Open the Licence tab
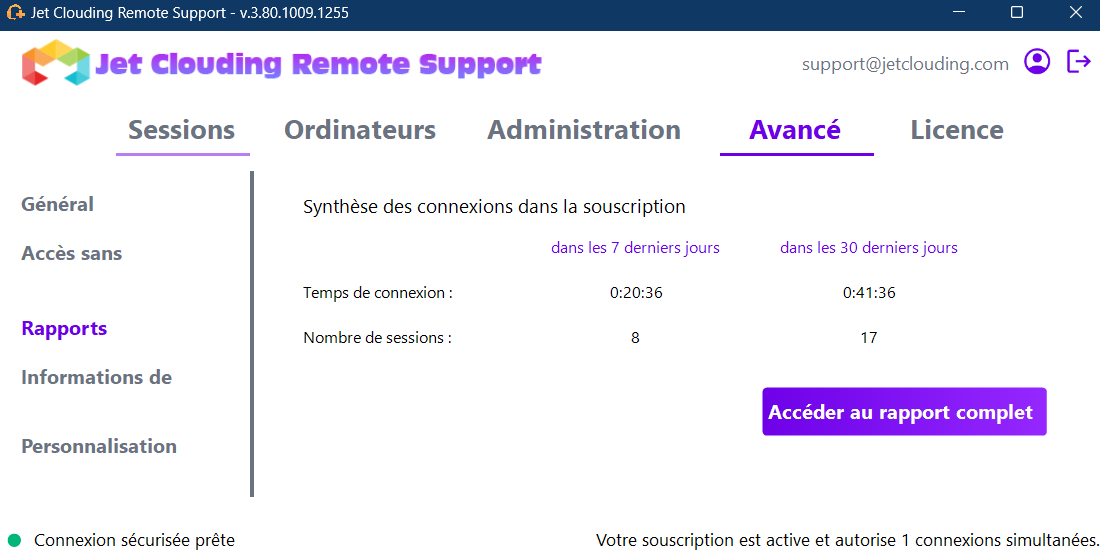The height and width of the screenshot is (551, 1100). click(x=957, y=130)
